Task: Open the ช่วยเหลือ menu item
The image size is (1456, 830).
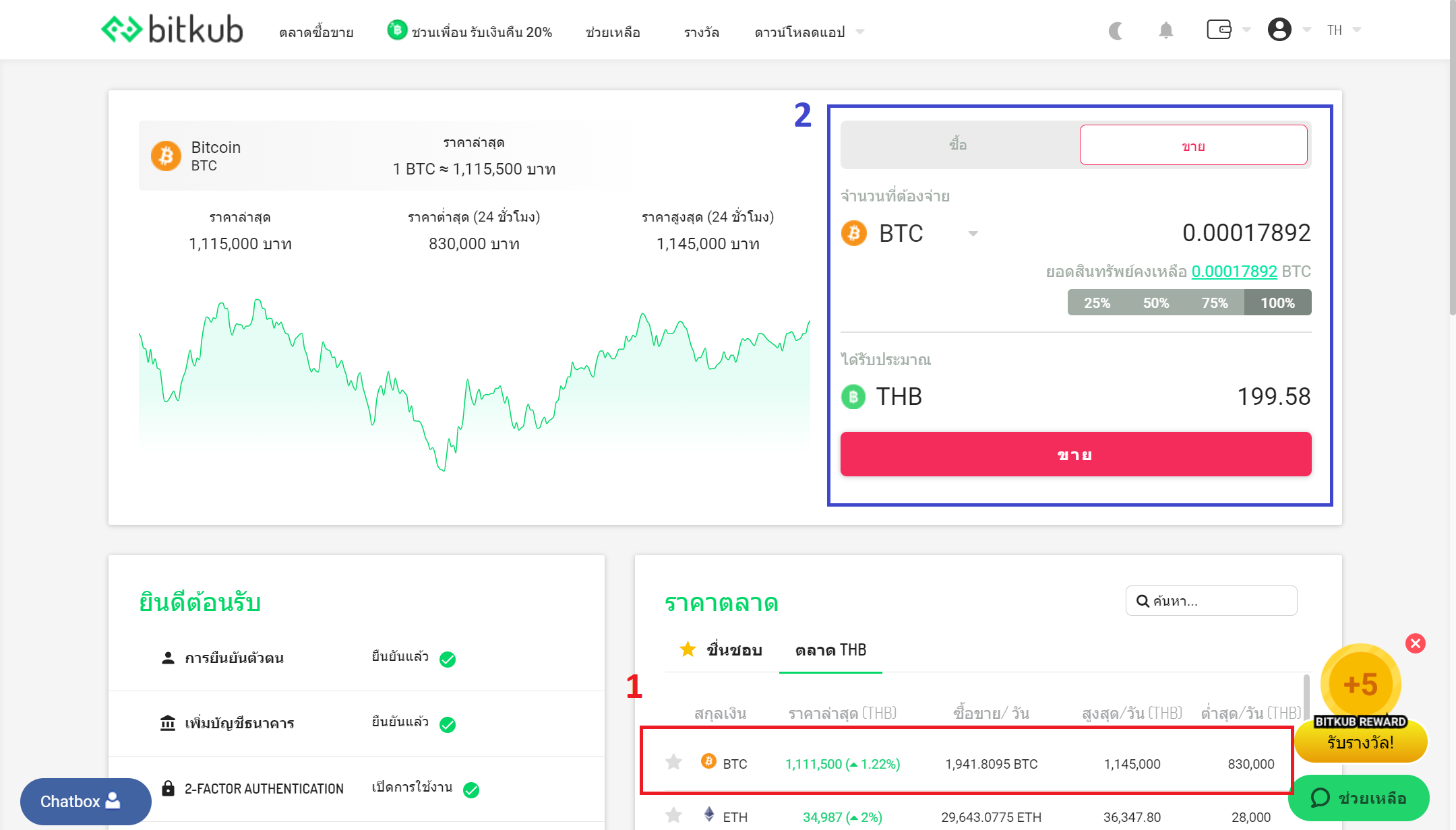Action: [x=613, y=32]
